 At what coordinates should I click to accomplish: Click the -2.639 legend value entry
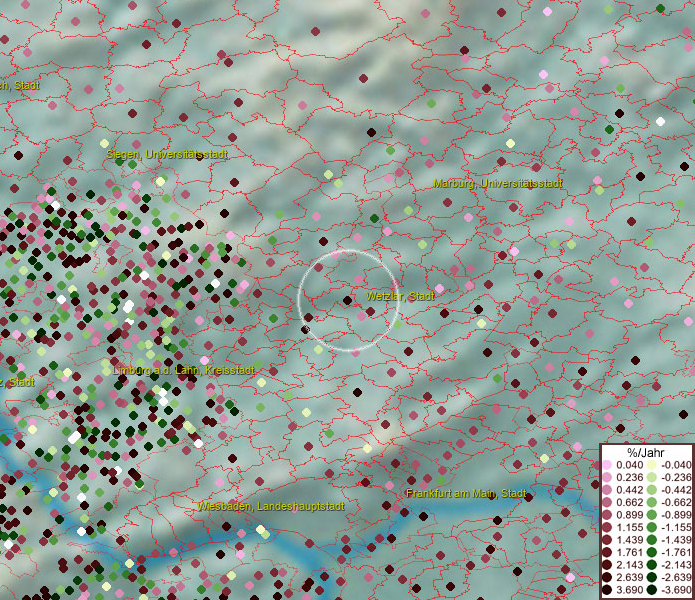(x=676, y=577)
